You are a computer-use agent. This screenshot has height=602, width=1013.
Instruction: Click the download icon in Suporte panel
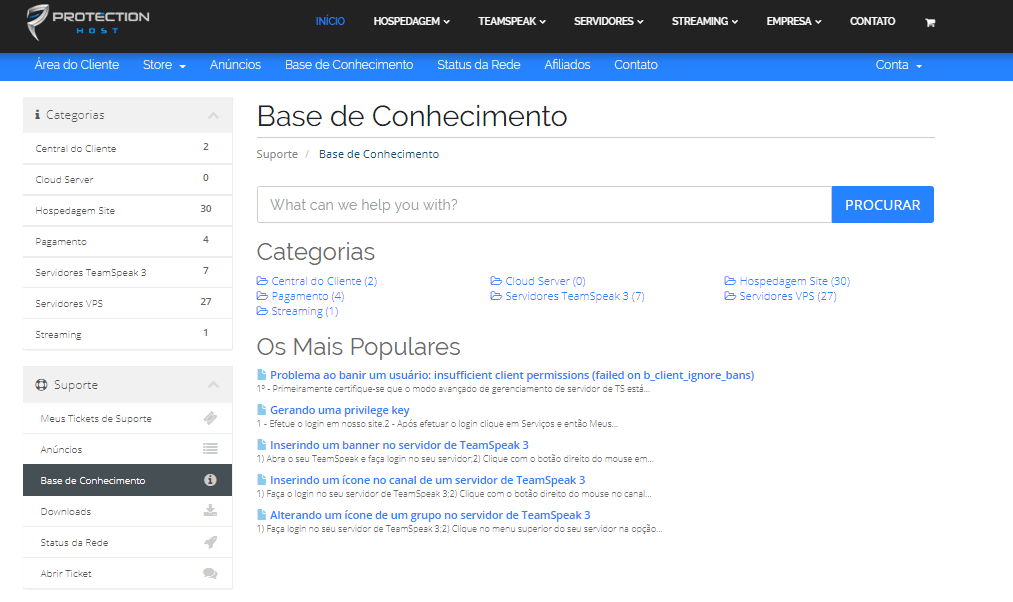click(x=210, y=511)
